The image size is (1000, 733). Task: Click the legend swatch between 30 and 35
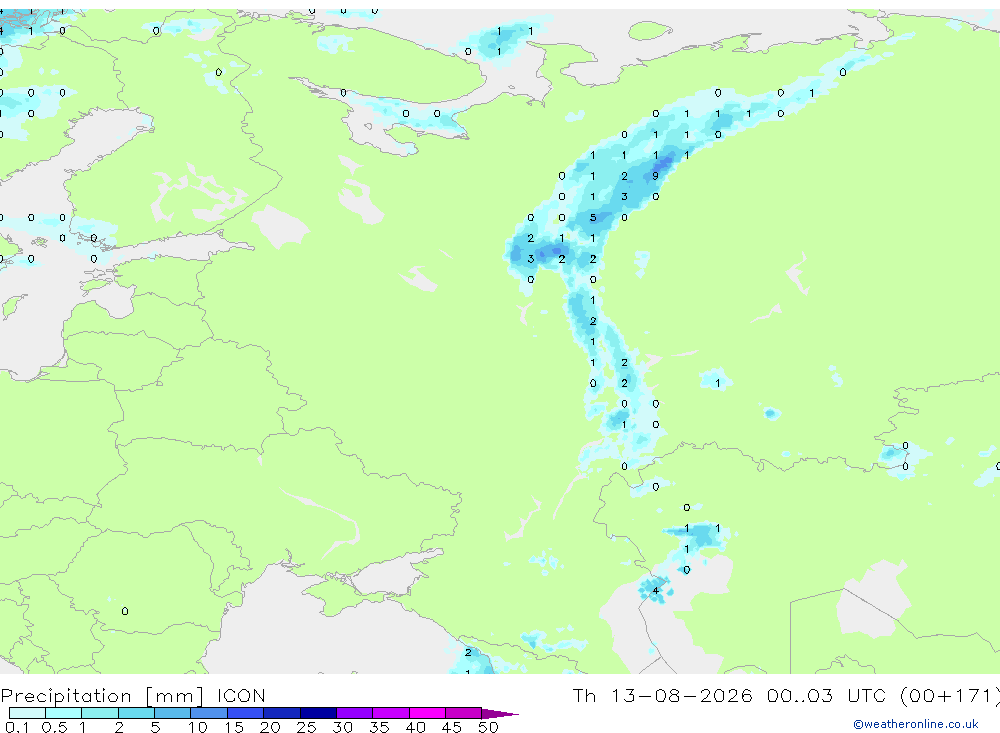(354, 713)
